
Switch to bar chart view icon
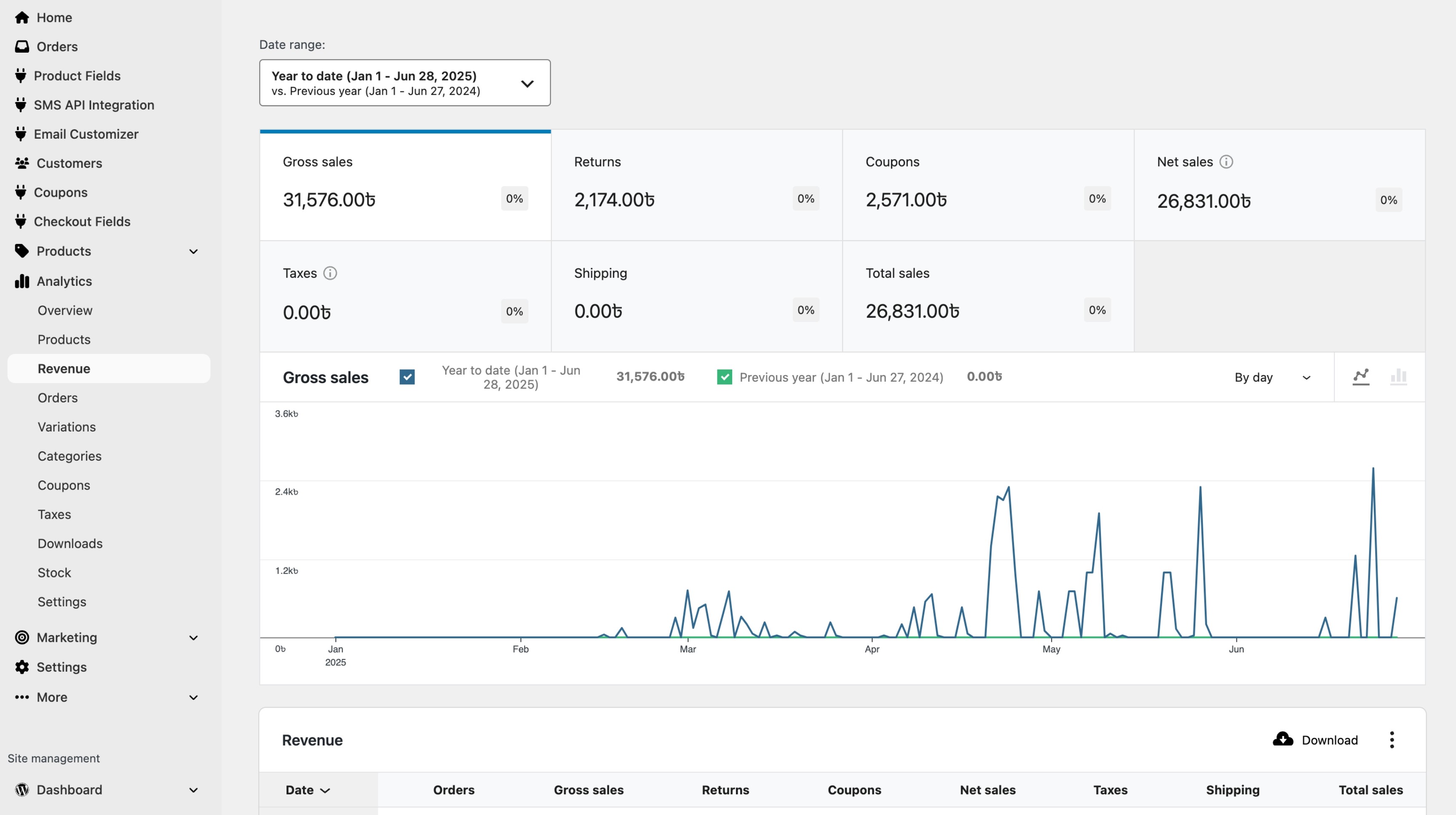pos(1398,376)
